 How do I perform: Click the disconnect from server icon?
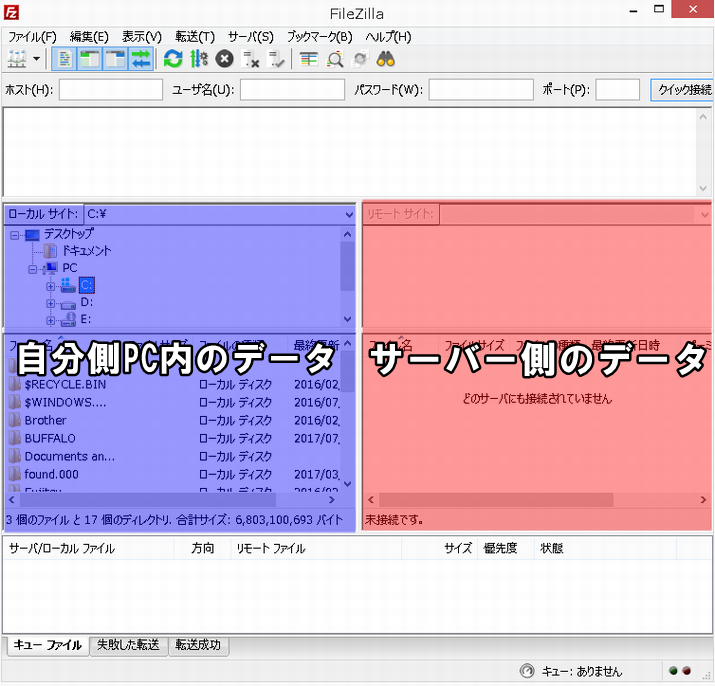[x=250, y=59]
